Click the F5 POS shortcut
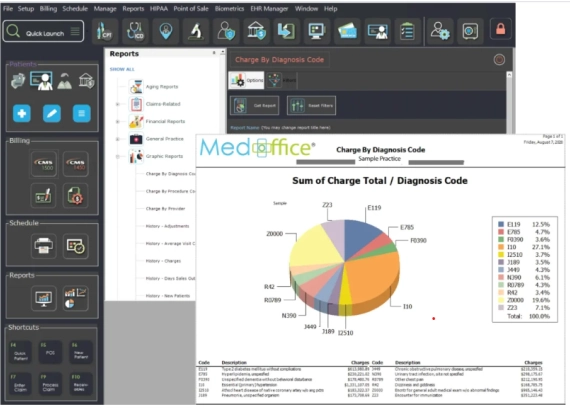Screen dimensions: 570x412 pyautogui.click(x=50, y=352)
